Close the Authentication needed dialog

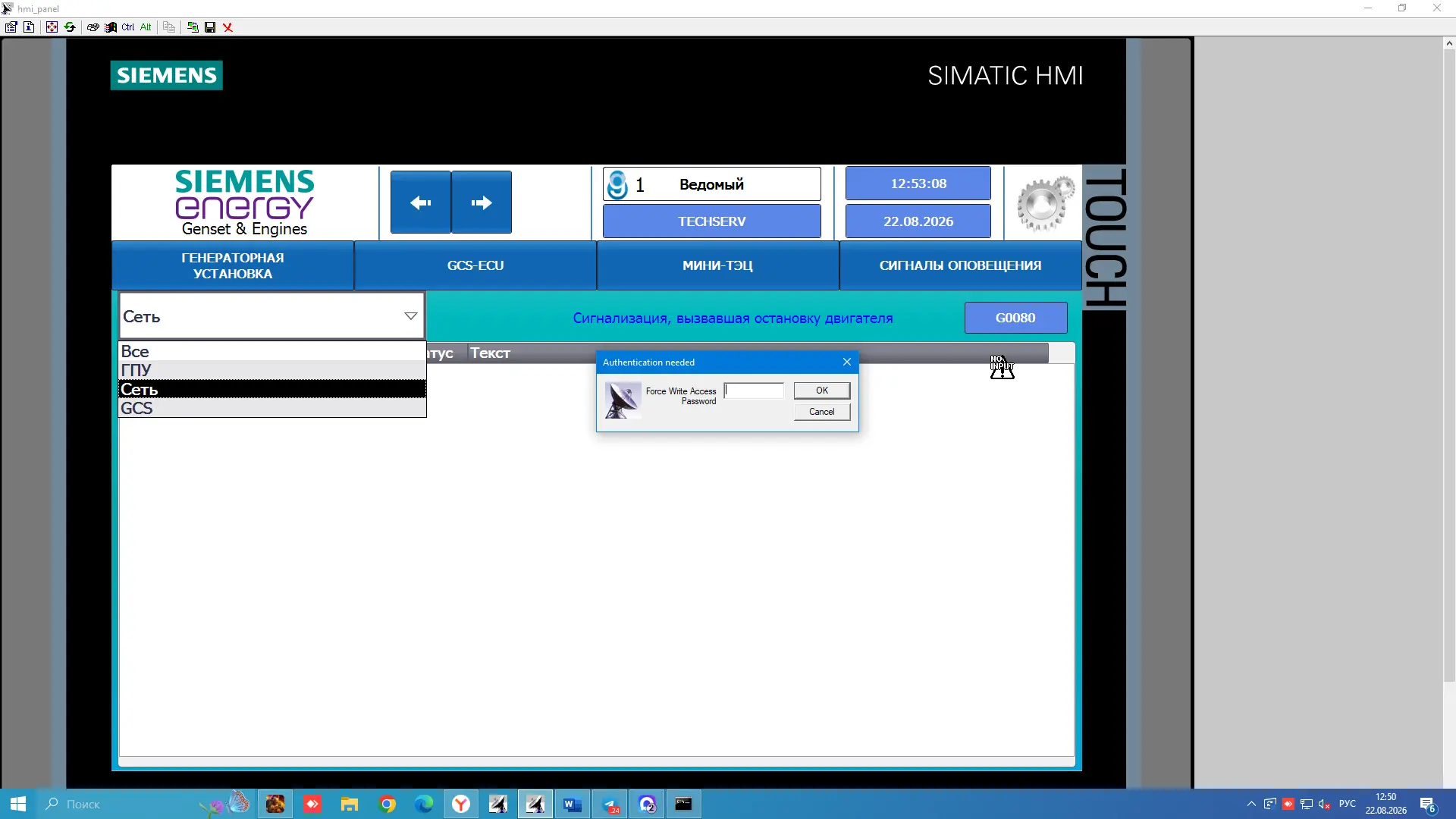[x=847, y=362]
